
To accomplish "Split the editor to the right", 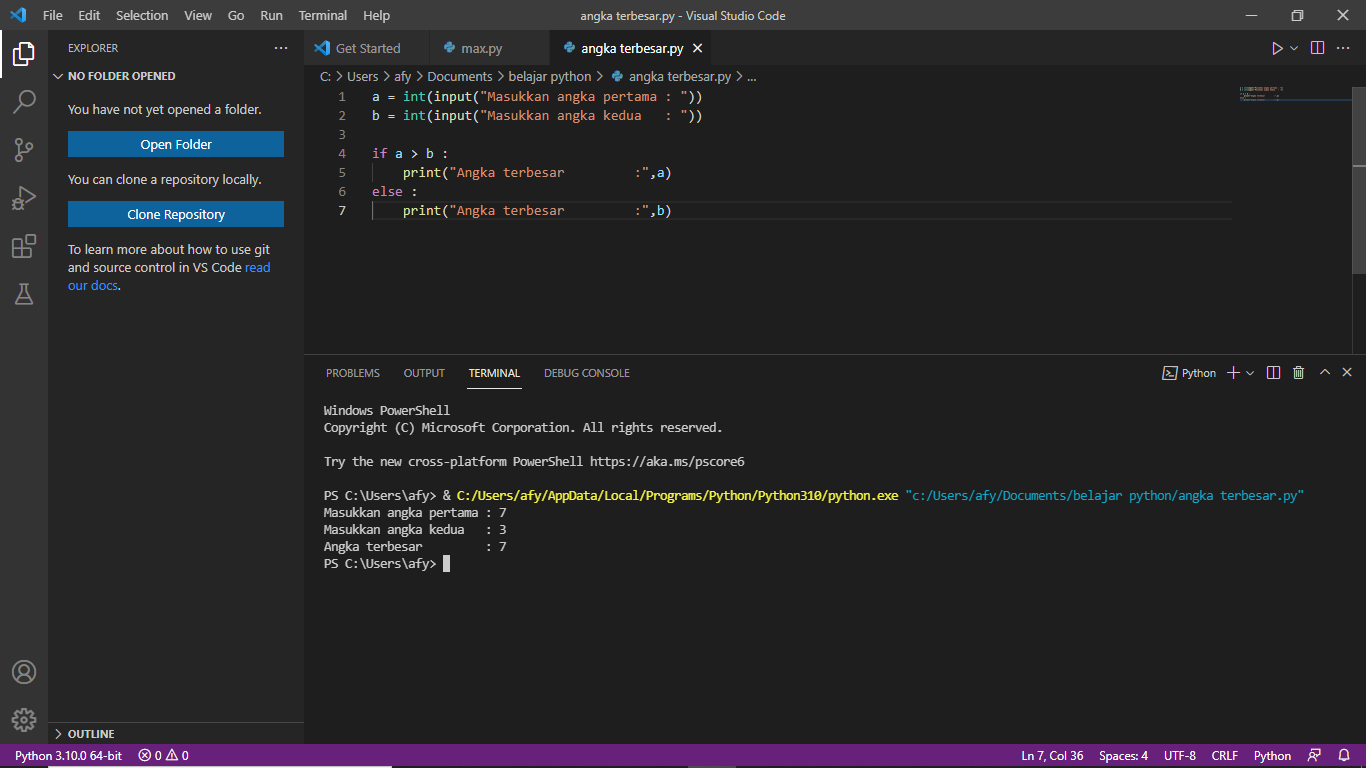I will click(1318, 48).
